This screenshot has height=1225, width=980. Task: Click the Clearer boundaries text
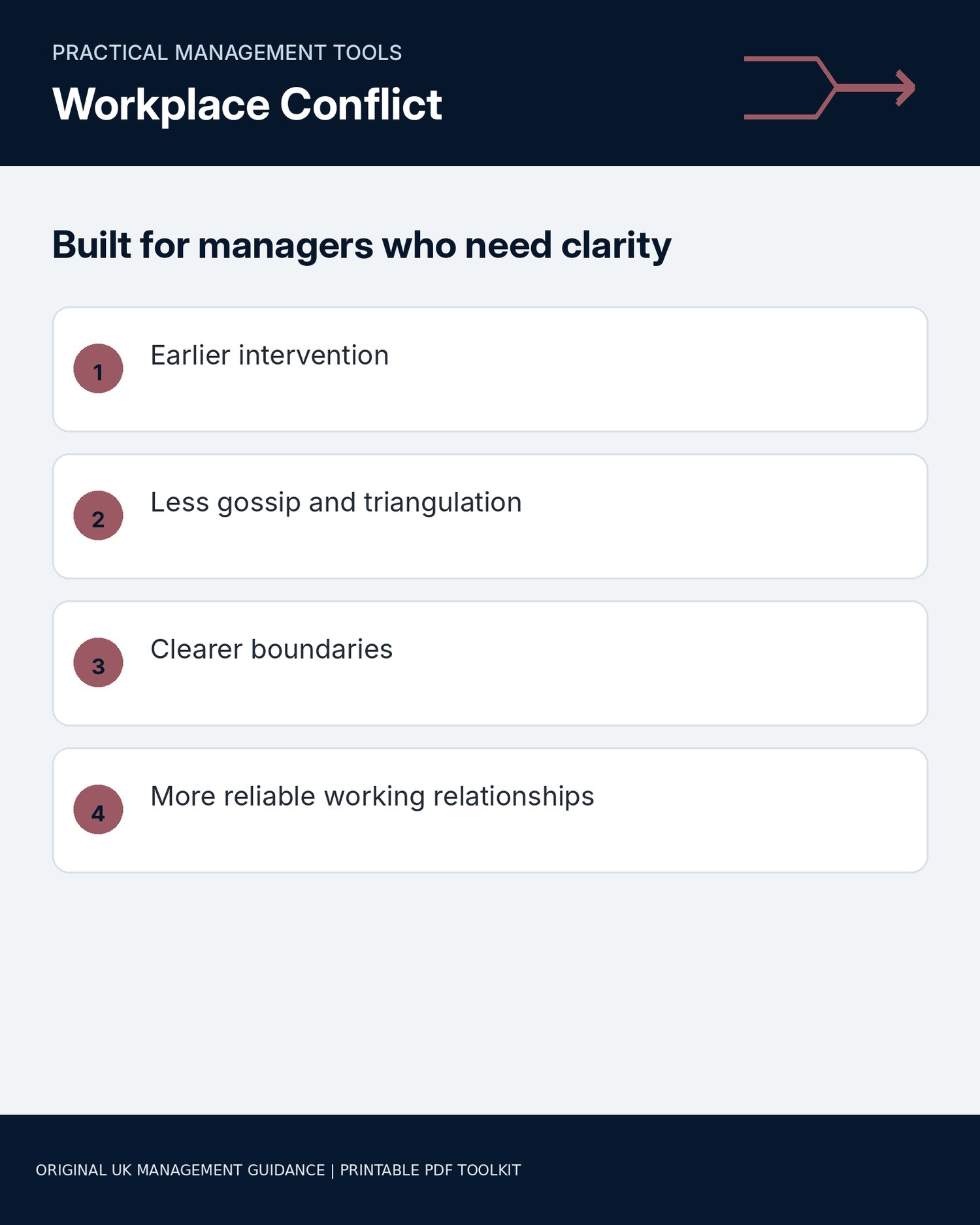click(271, 649)
